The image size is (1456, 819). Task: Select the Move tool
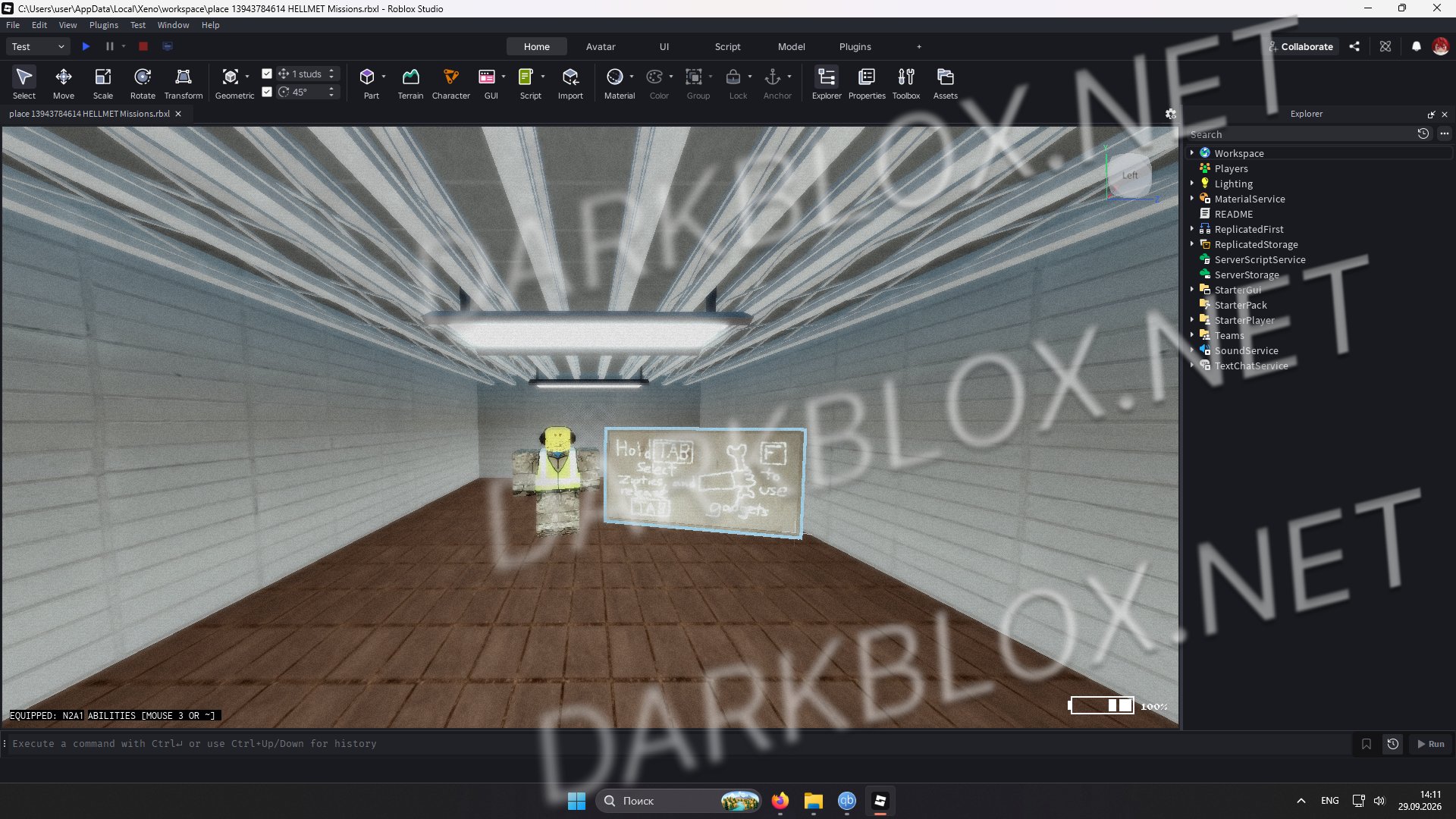tap(64, 83)
